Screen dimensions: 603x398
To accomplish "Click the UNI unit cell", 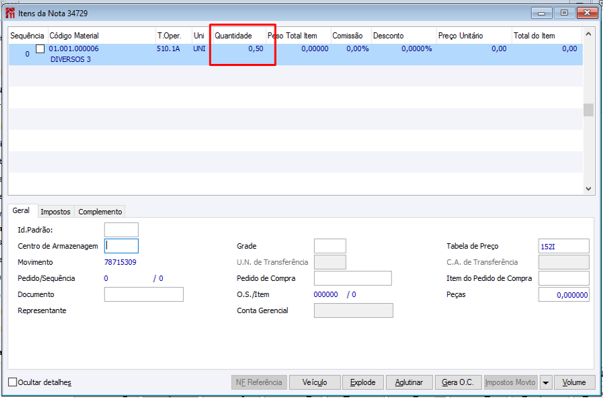I will coord(200,49).
